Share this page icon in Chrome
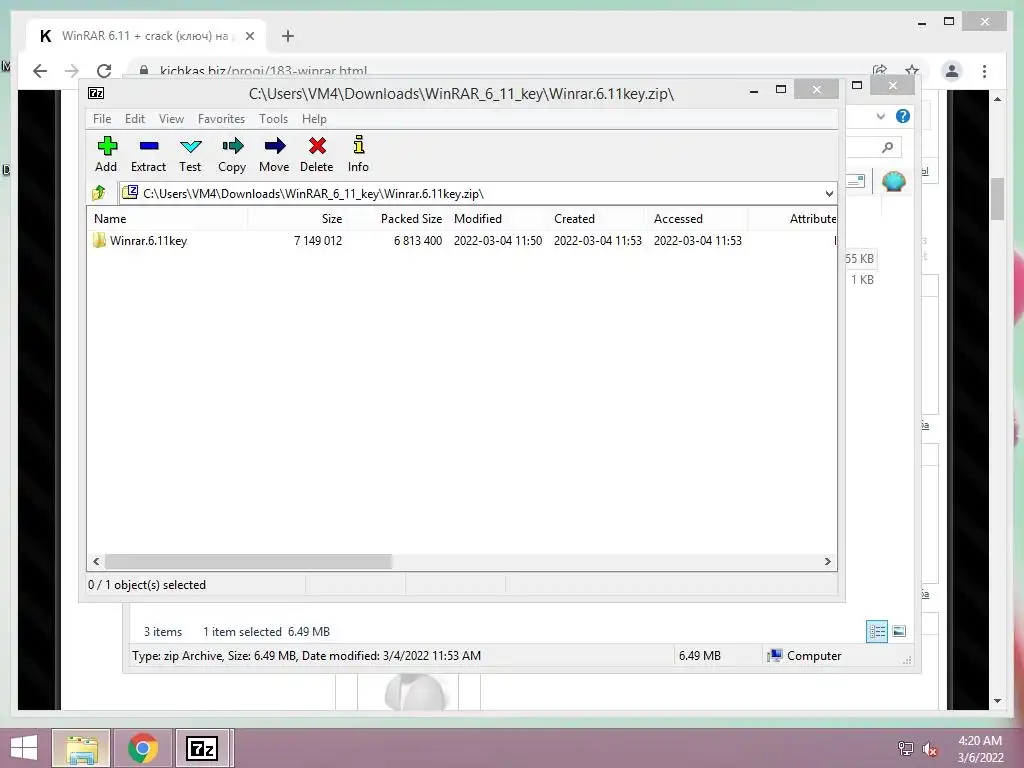Viewport: 1024px width, 768px height. [x=880, y=71]
